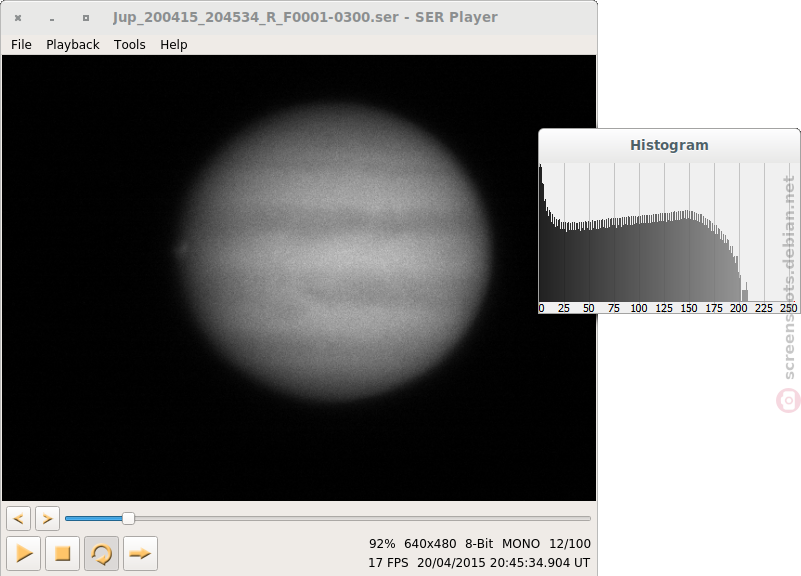The width and height of the screenshot is (801, 576).
Task: Click the 8-Bit depth readout
Action: tap(479, 544)
